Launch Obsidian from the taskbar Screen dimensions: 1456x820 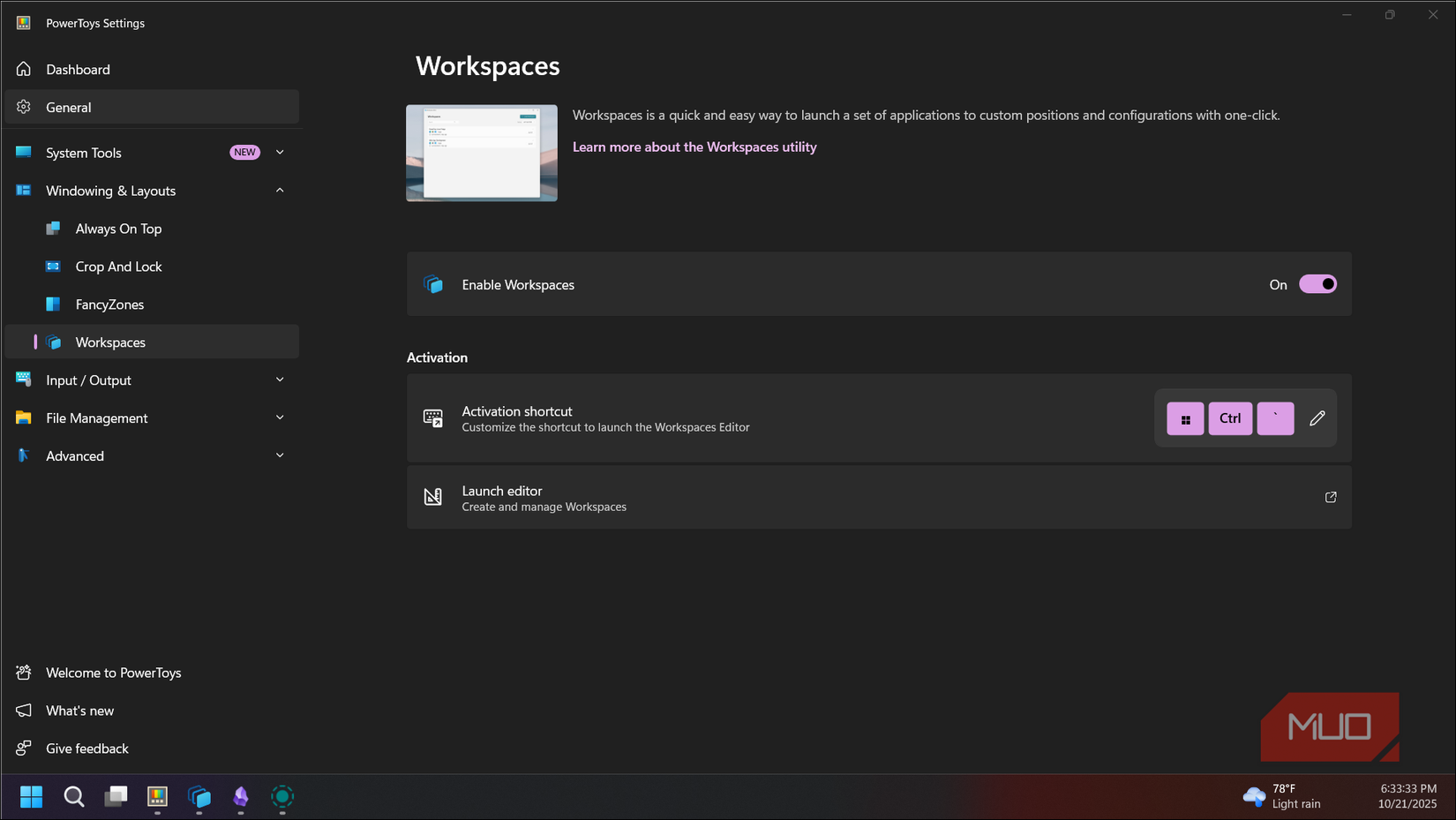pos(241,797)
